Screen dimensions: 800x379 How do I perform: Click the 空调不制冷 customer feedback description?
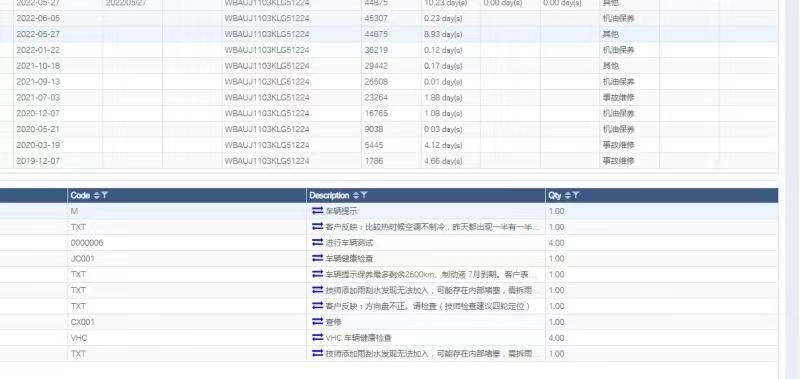point(432,227)
